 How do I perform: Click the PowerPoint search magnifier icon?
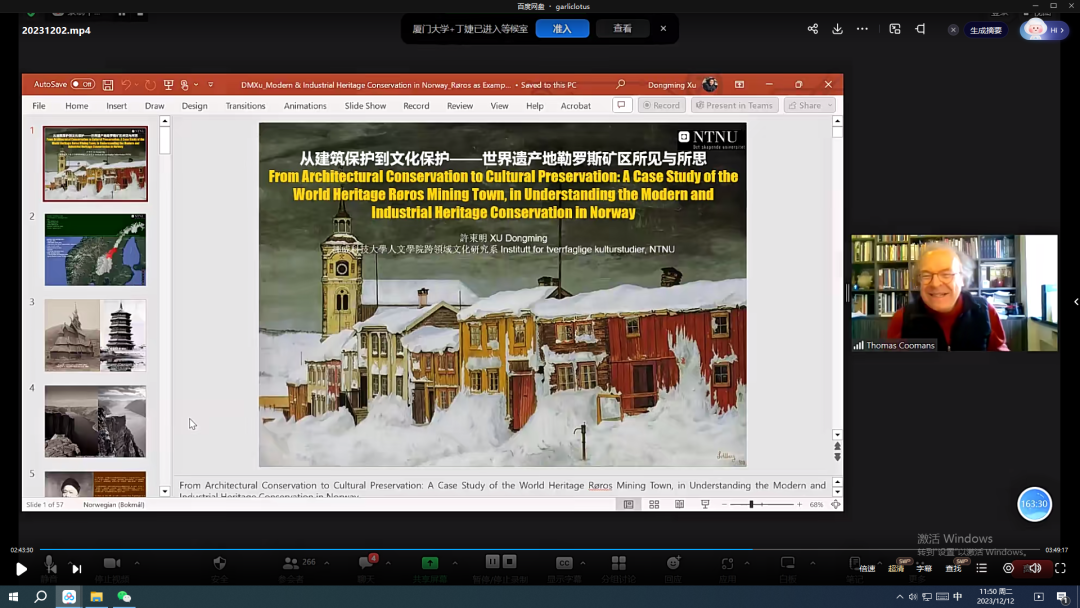[x=621, y=85]
